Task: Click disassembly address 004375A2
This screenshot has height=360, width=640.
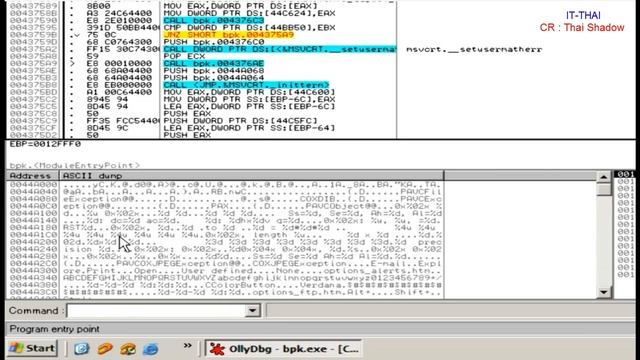Action: pos(33,49)
